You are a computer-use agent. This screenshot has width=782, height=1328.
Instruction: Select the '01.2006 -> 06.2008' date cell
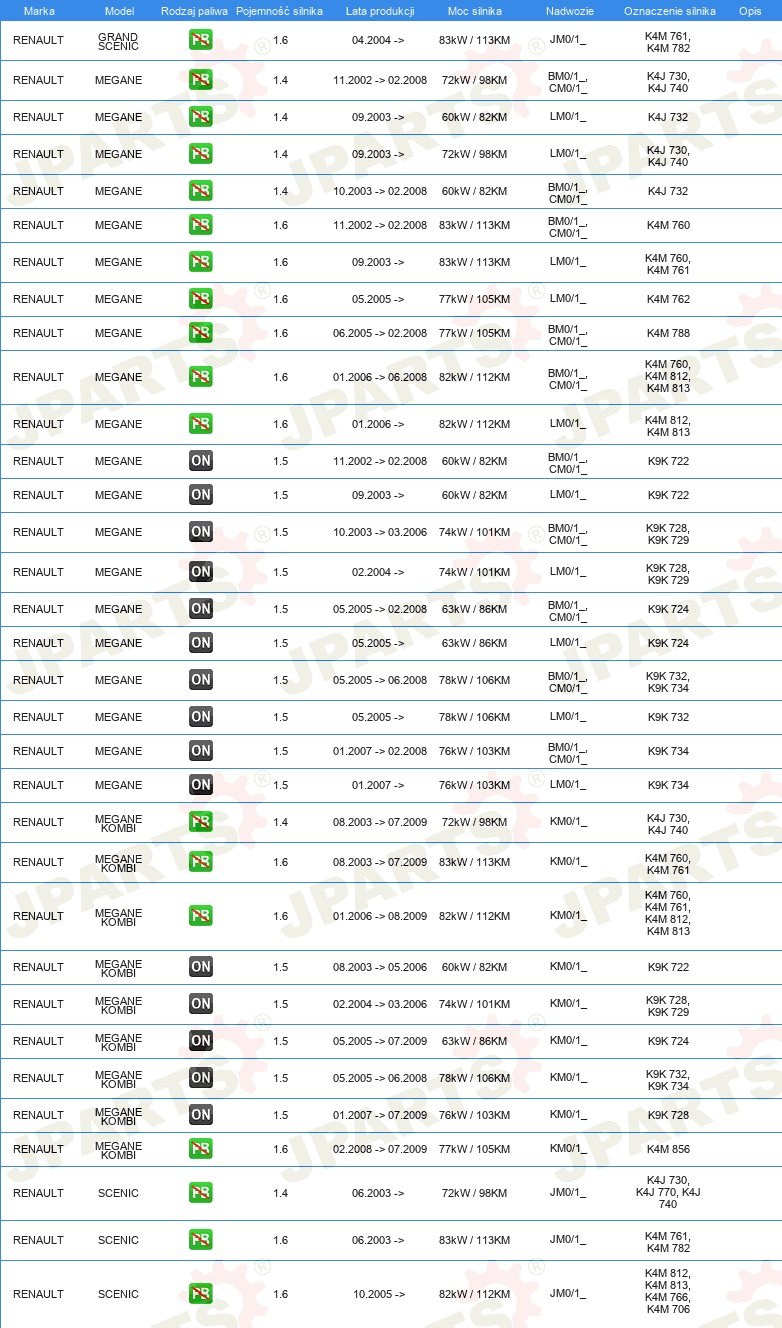point(380,377)
